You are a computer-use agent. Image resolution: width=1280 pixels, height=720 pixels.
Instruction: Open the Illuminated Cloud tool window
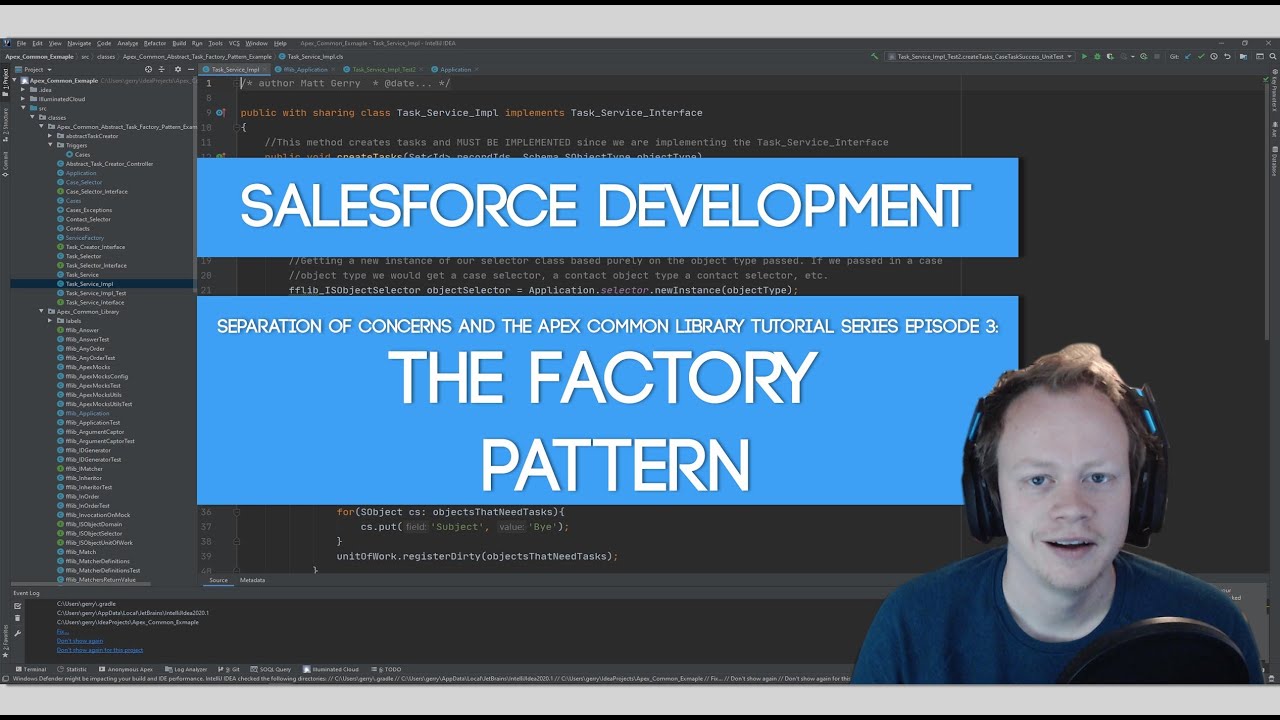pyautogui.click(x=332, y=669)
